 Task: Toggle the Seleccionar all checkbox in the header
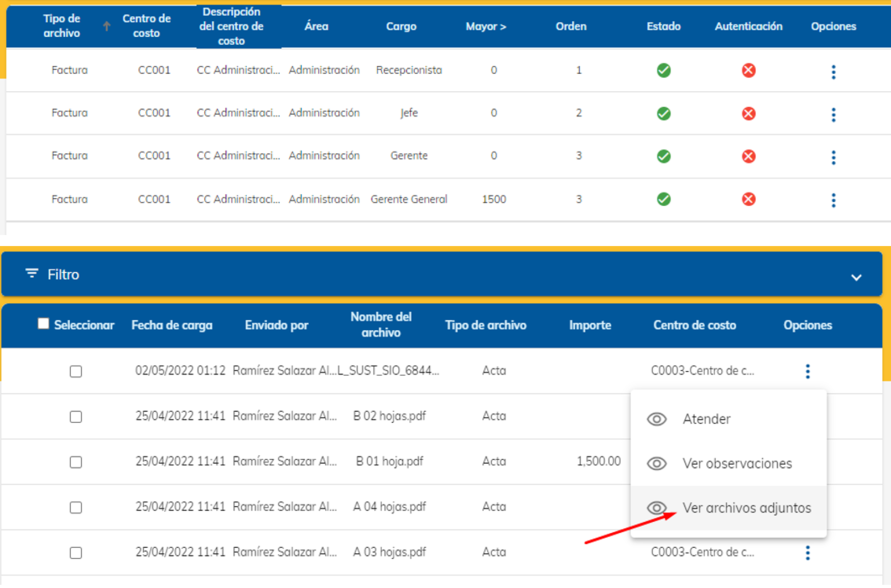[x=43, y=324]
